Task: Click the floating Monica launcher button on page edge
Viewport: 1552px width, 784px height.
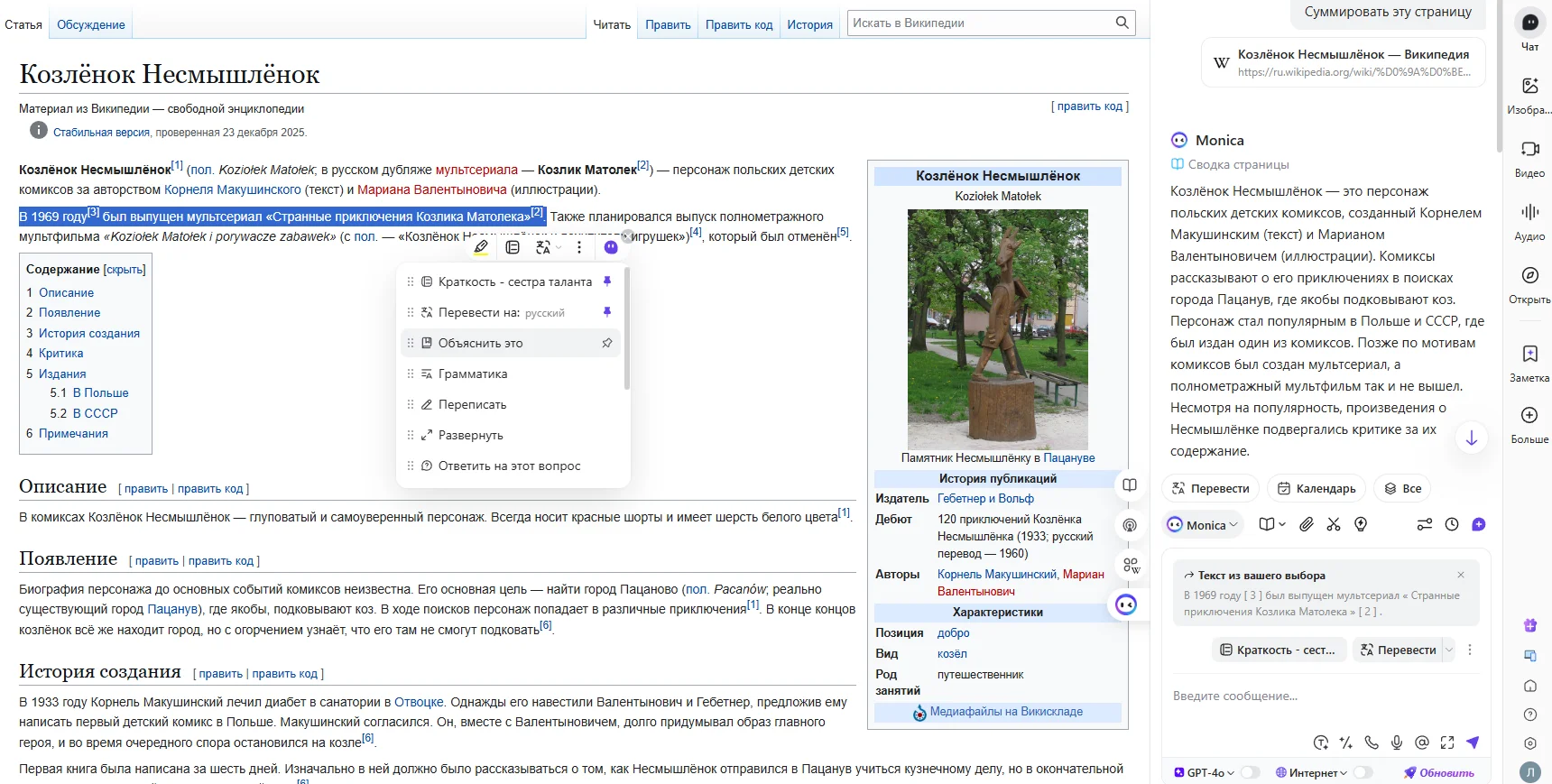Action: point(1126,604)
